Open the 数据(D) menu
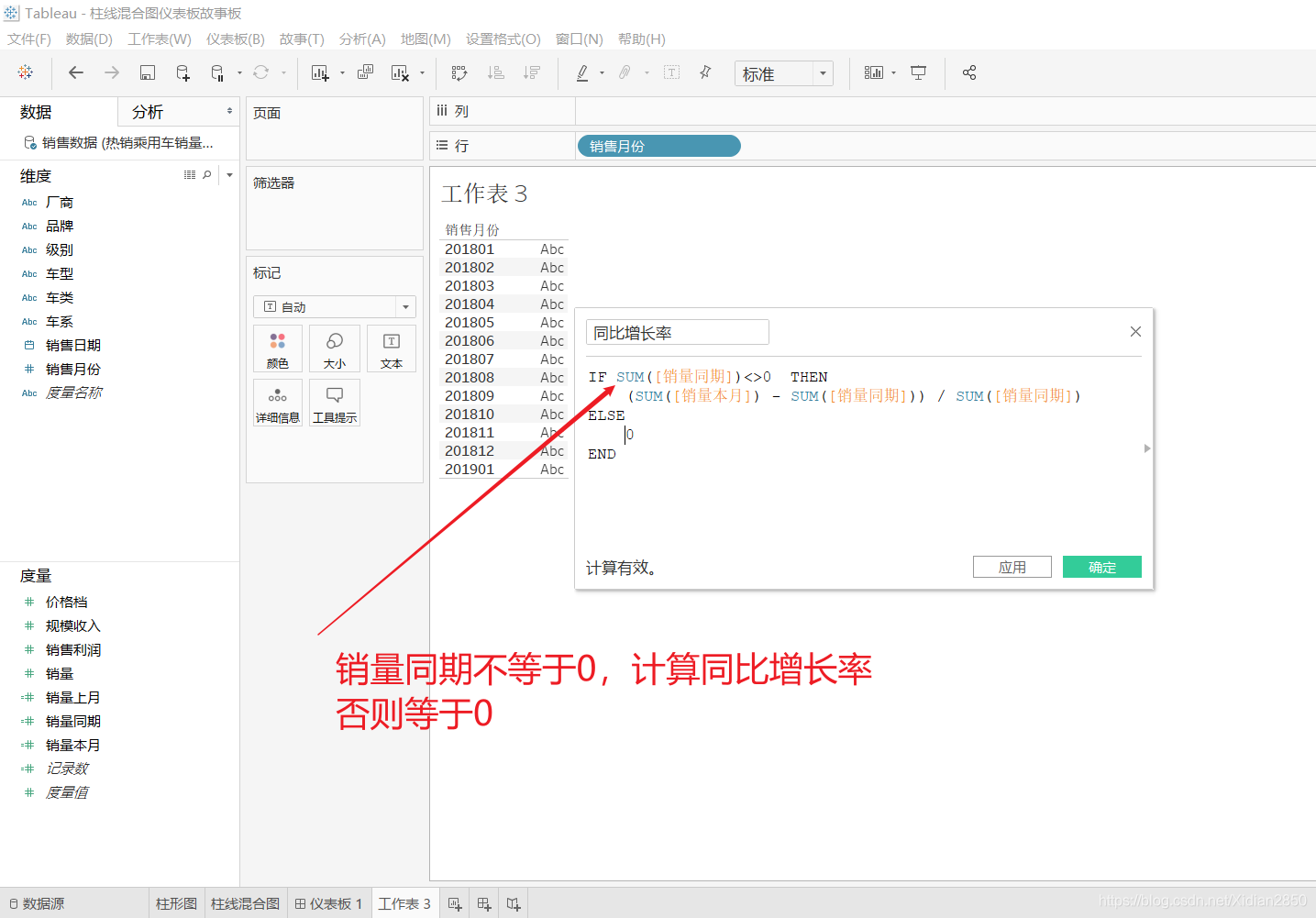The width and height of the screenshot is (1316, 918). (89, 39)
